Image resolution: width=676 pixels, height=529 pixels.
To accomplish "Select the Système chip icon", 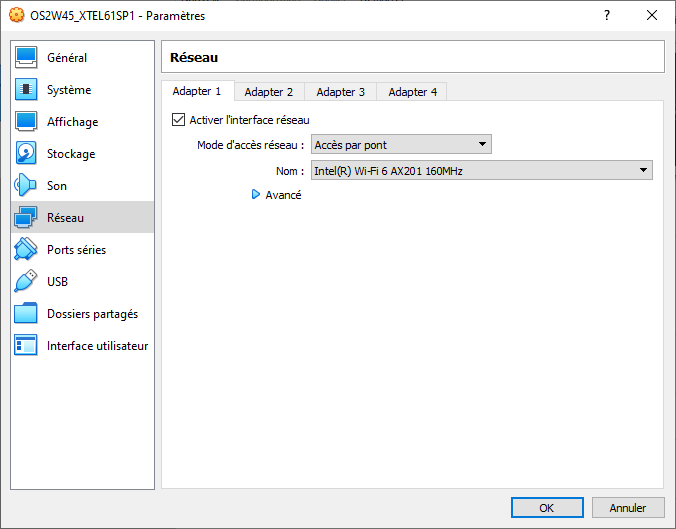I will (x=27, y=90).
